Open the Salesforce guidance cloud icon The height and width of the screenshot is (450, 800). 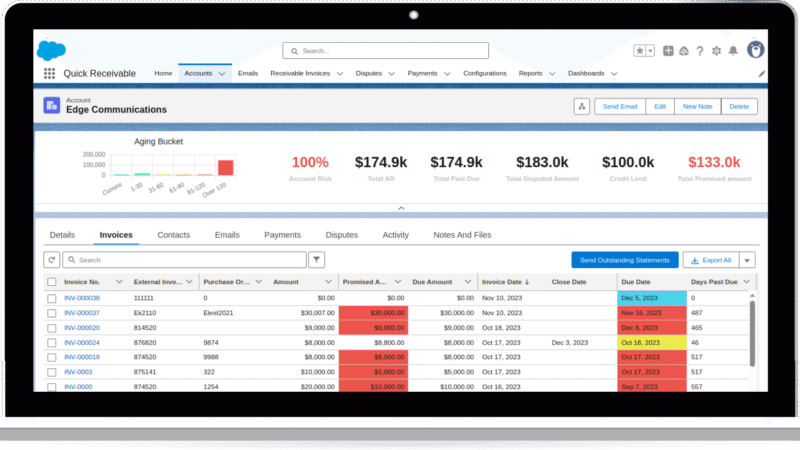[x=684, y=51]
